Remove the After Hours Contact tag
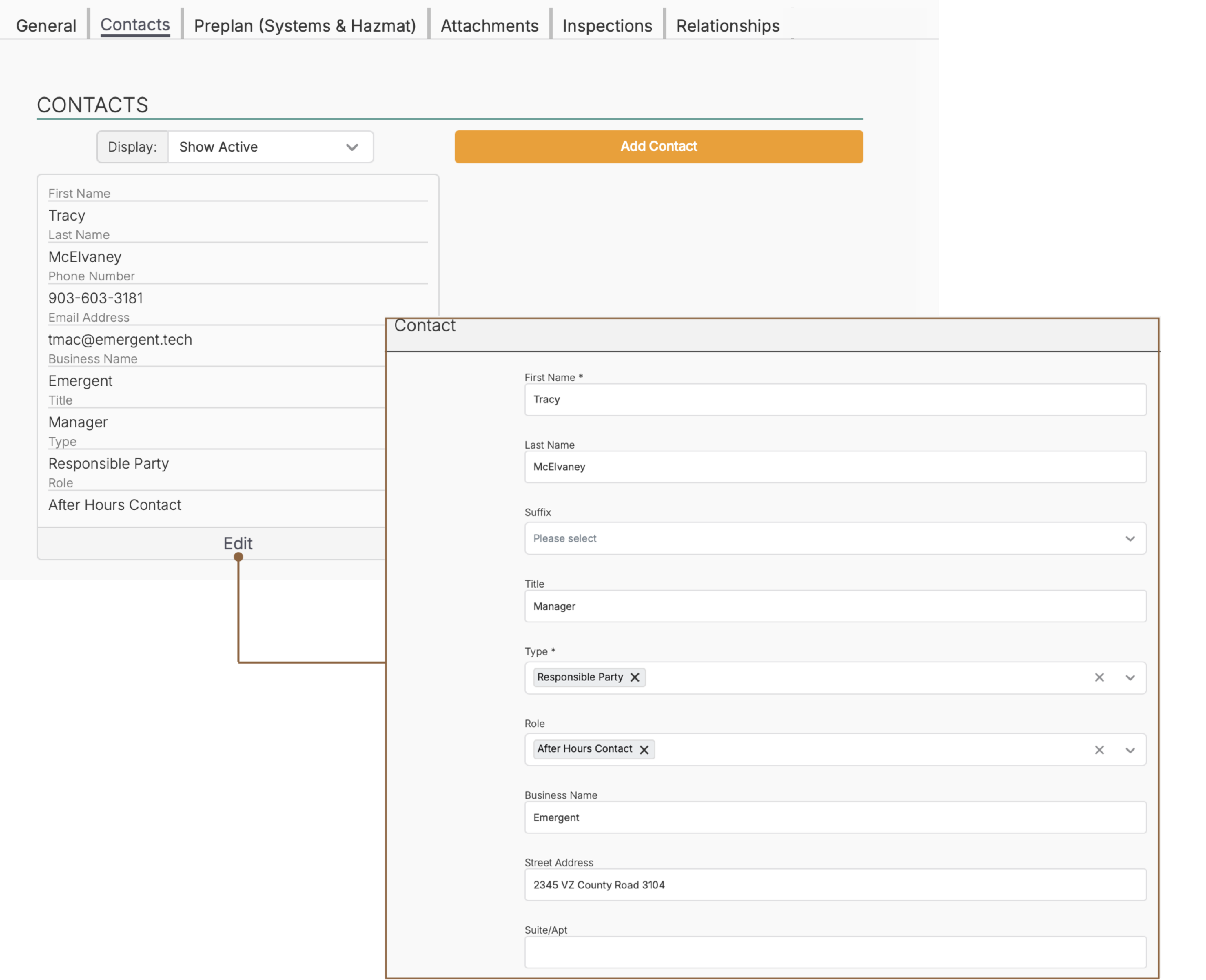The width and height of the screenshot is (1206, 980). coord(644,750)
